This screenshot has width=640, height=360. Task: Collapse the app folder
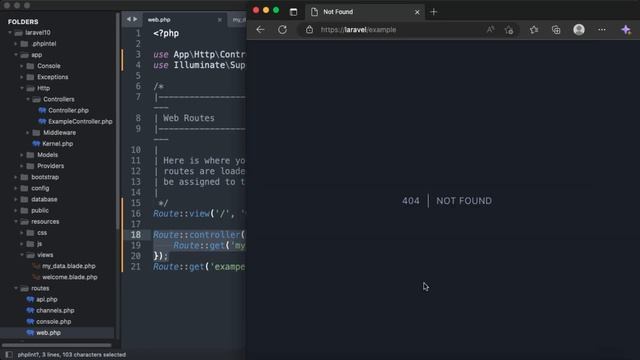click(x=16, y=55)
